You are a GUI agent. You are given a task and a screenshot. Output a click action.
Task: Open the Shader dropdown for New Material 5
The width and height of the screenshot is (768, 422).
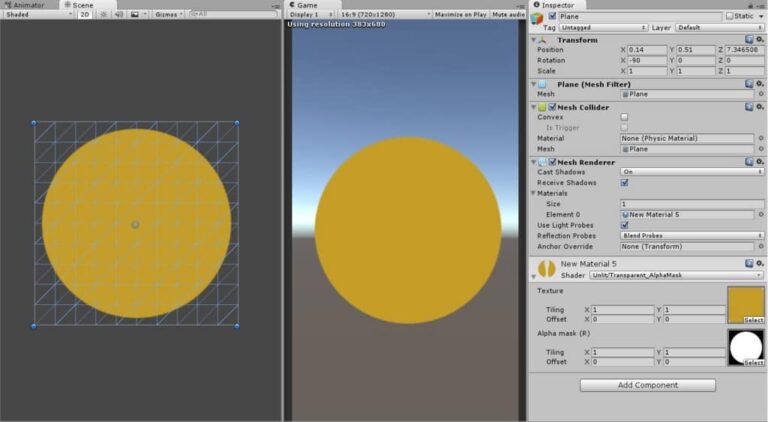[x=675, y=275]
